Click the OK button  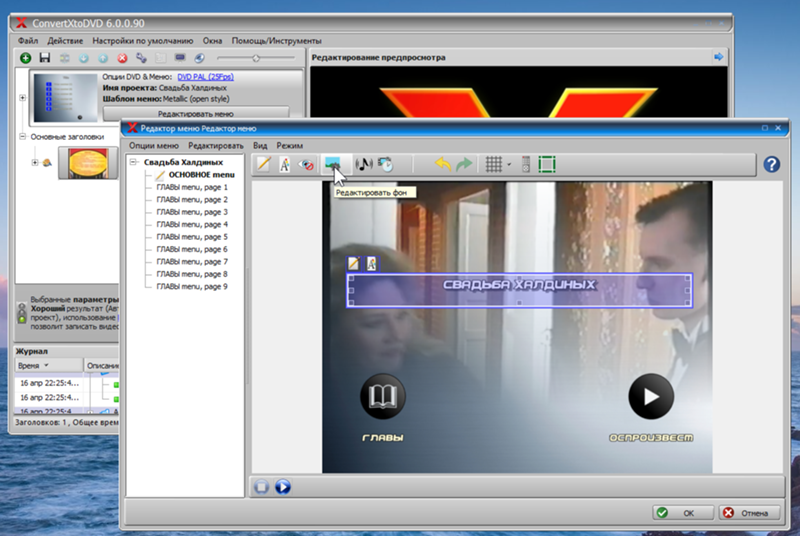pyautogui.click(x=683, y=513)
